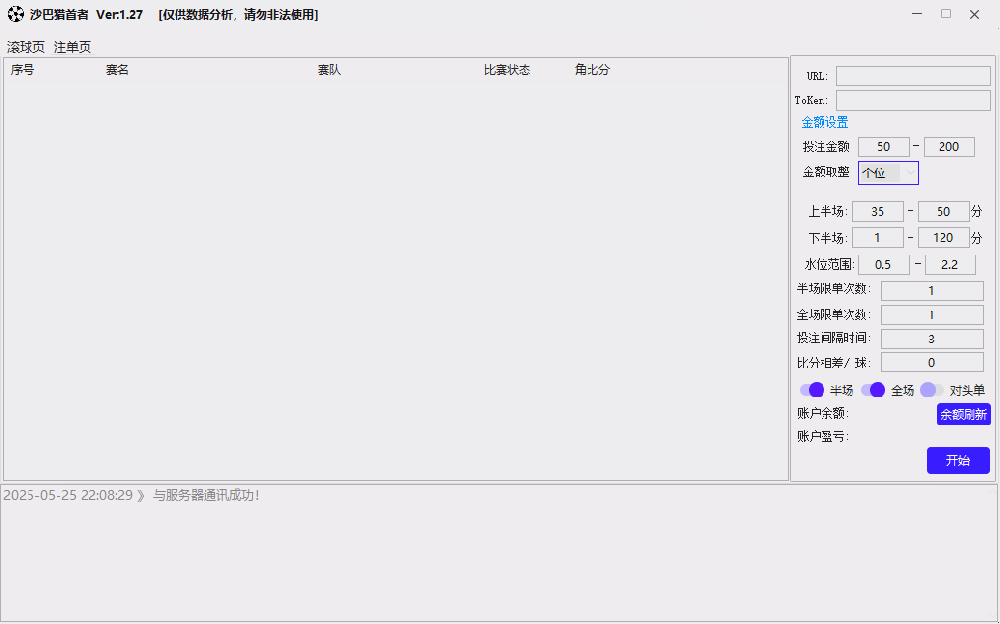Viewport: 1000px width, 624px height.
Task: Click the 赛名 column header
Action: (x=117, y=70)
